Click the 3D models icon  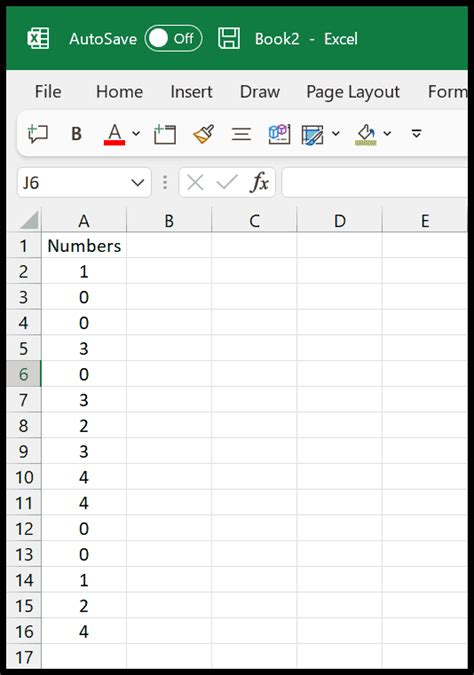(279, 134)
